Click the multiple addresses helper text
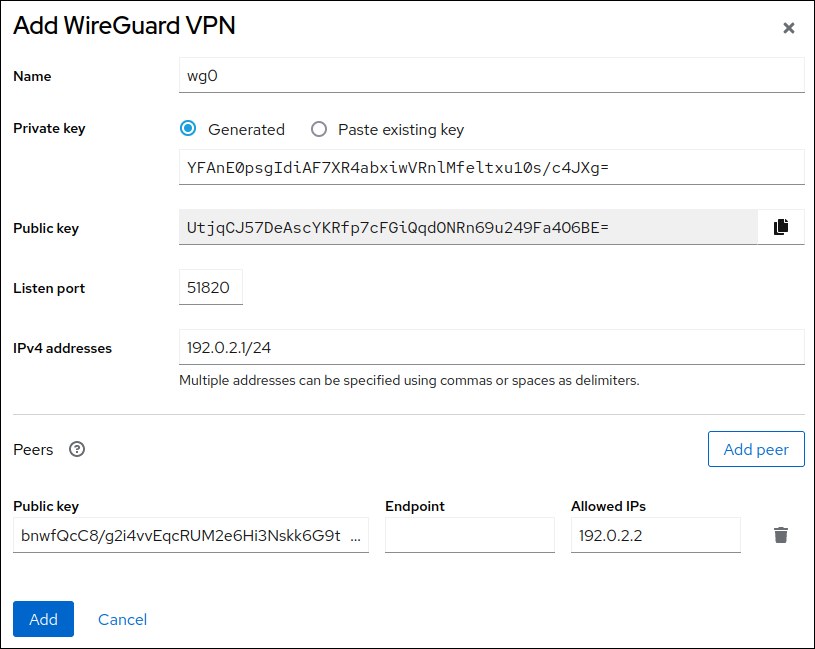The image size is (815, 649). (408, 380)
